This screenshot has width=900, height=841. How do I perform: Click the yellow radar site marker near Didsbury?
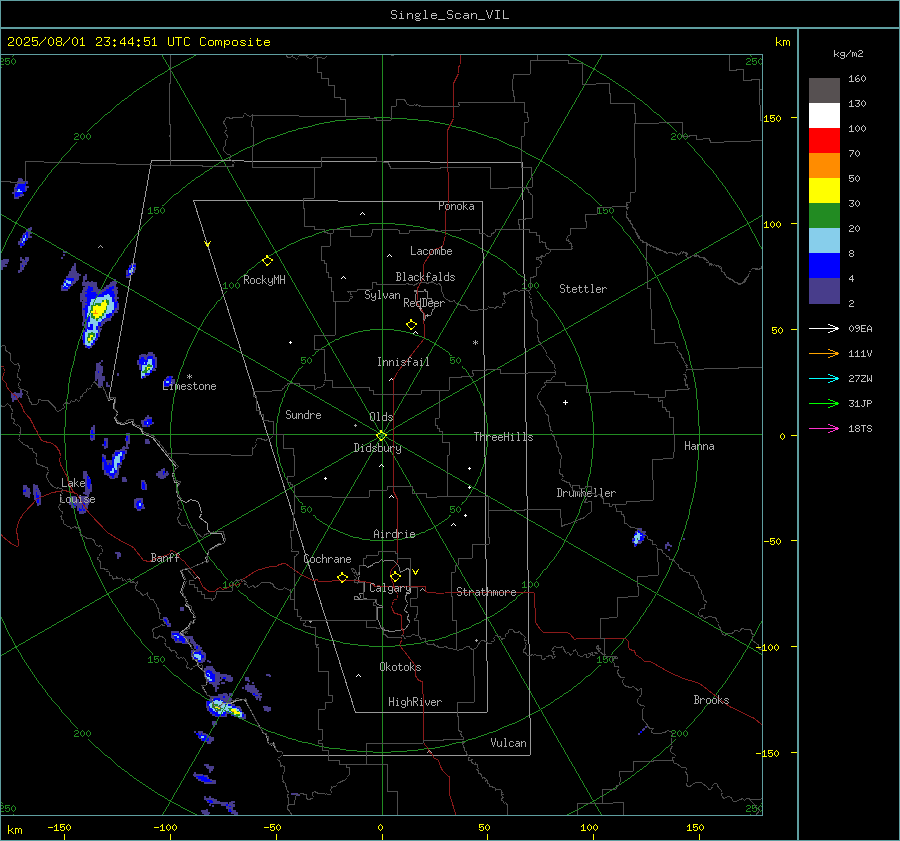click(382, 435)
